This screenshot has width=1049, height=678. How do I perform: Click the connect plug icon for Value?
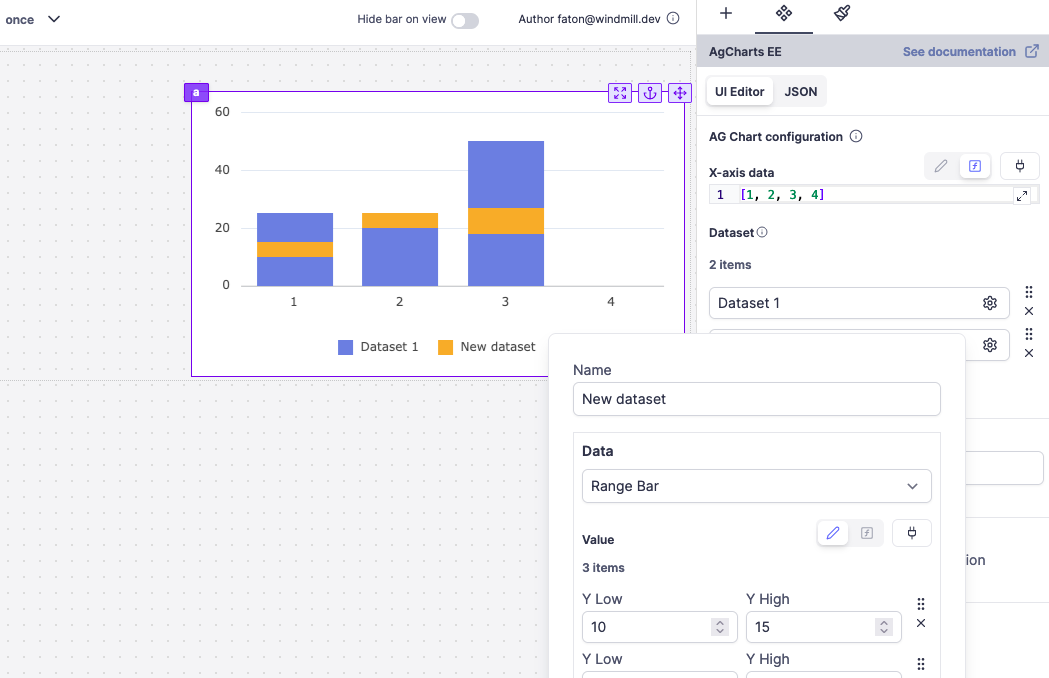point(912,533)
